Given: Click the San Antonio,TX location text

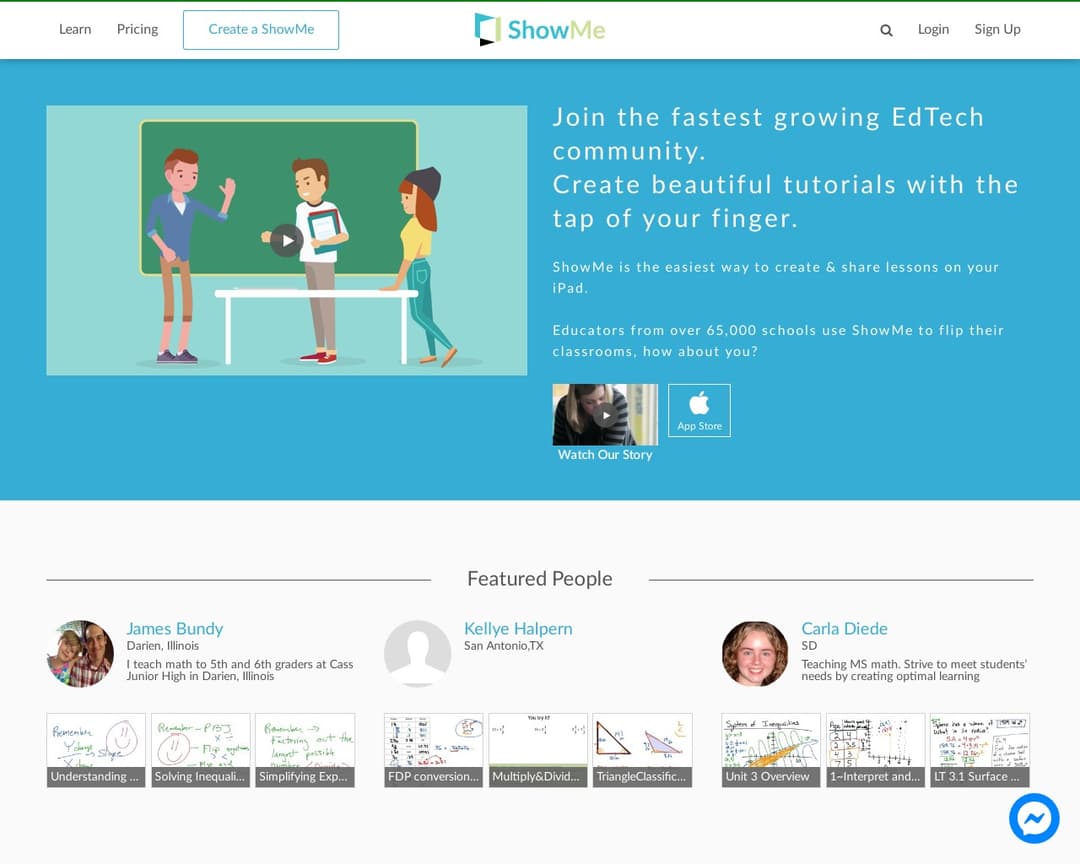Looking at the screenshot, I should 503,646.
